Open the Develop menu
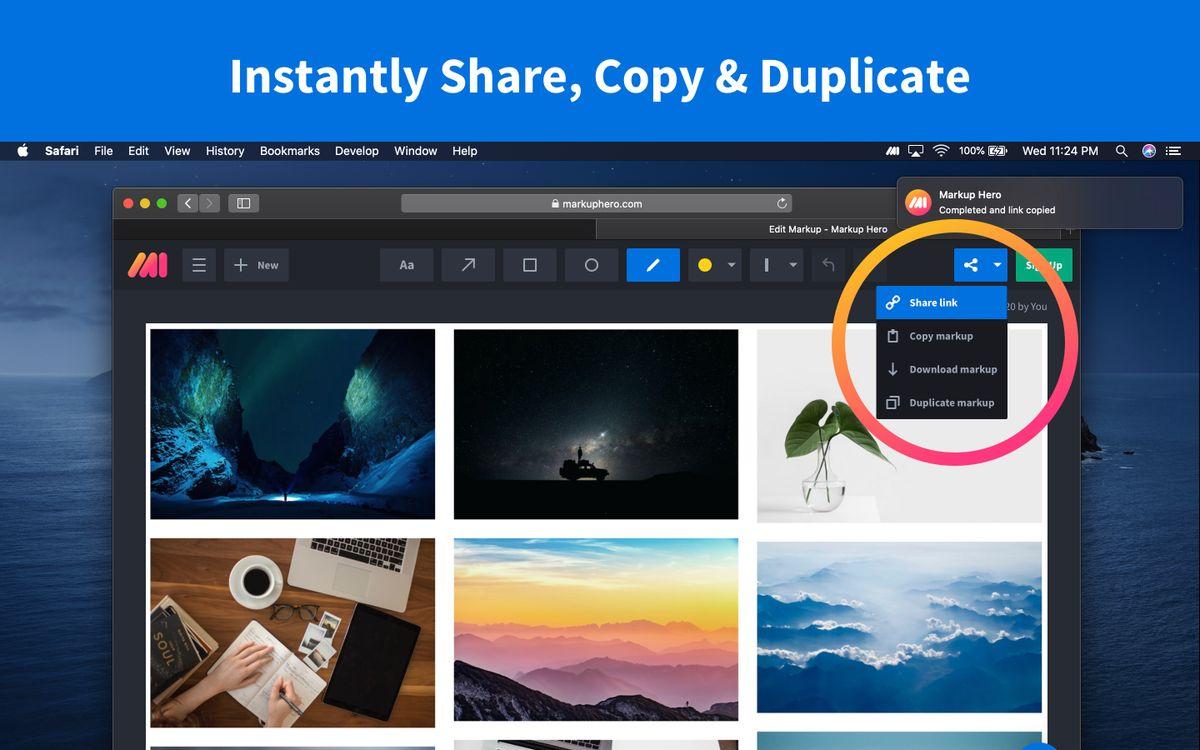The image size is (1200, 750). click(x=357, y=151)
